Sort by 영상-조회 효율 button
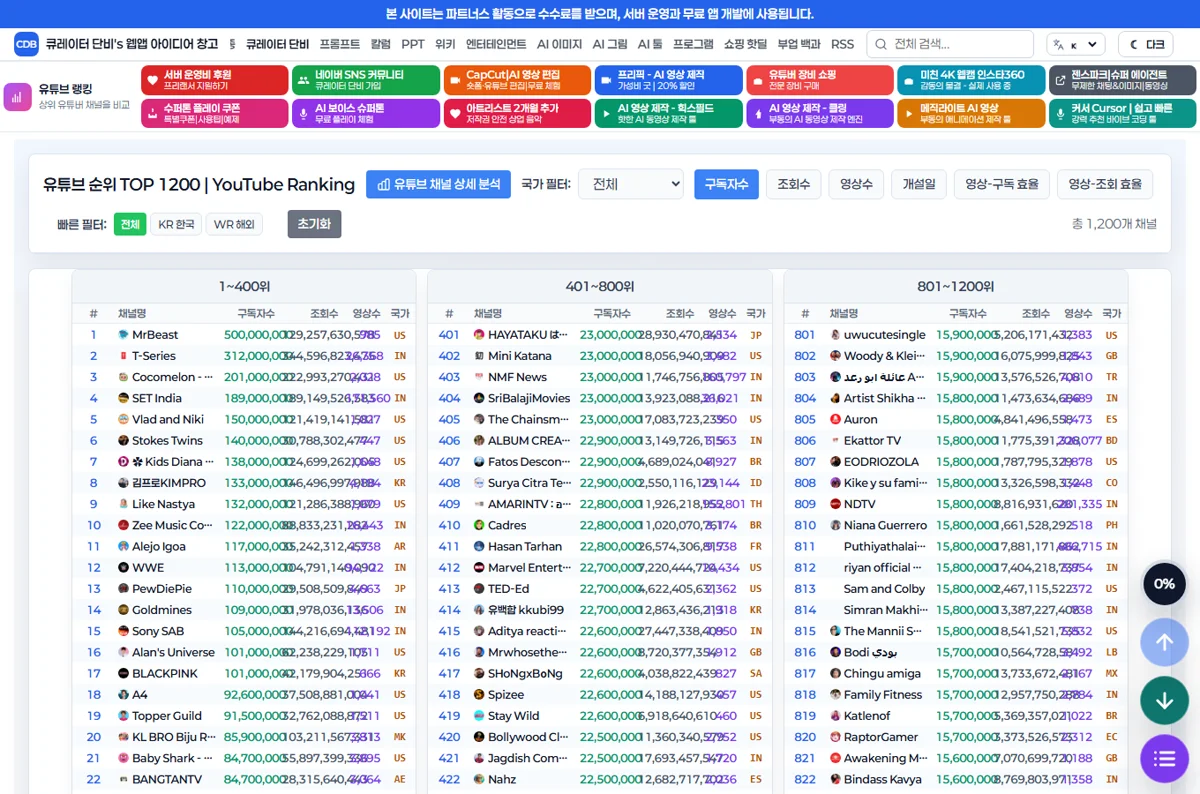The image size is (1200, 794). [1105, 184]
